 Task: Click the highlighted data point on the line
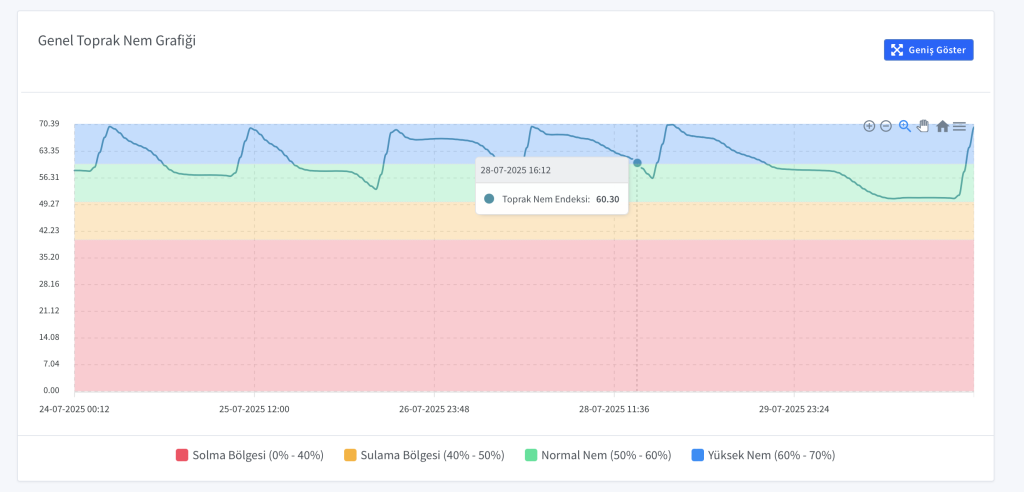(x=637, y=162)
